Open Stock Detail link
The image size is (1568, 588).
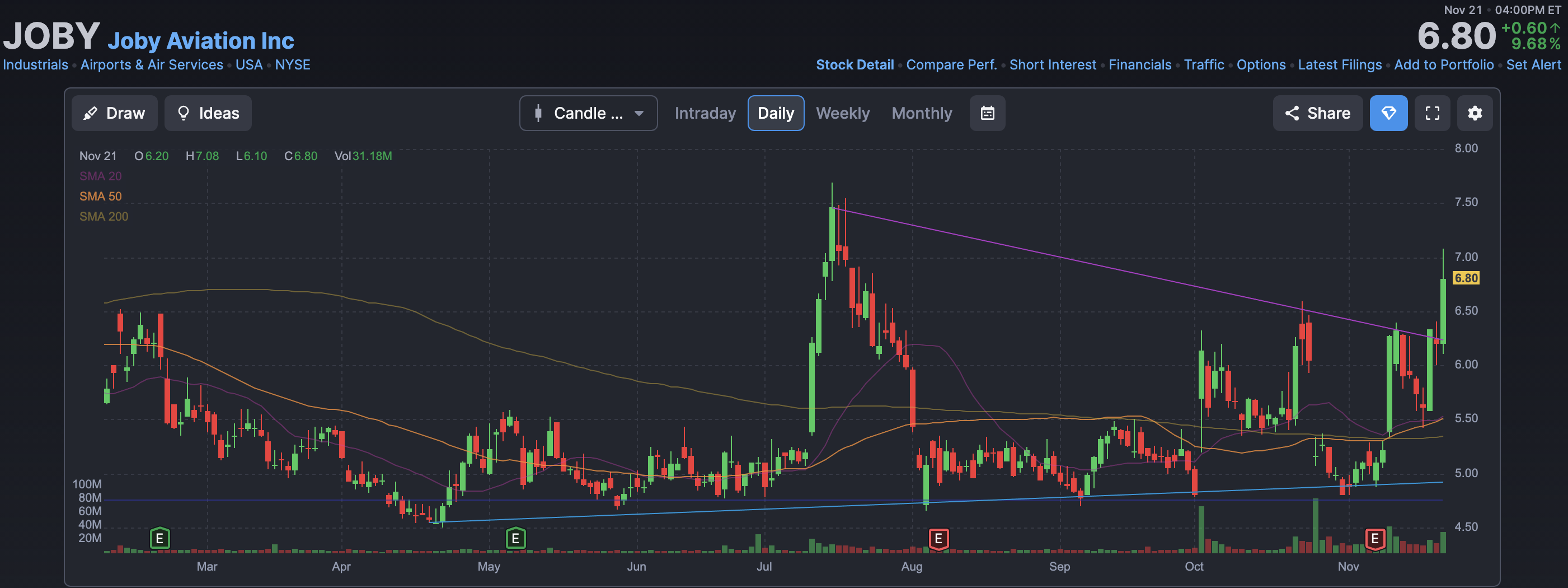(855, 64)
